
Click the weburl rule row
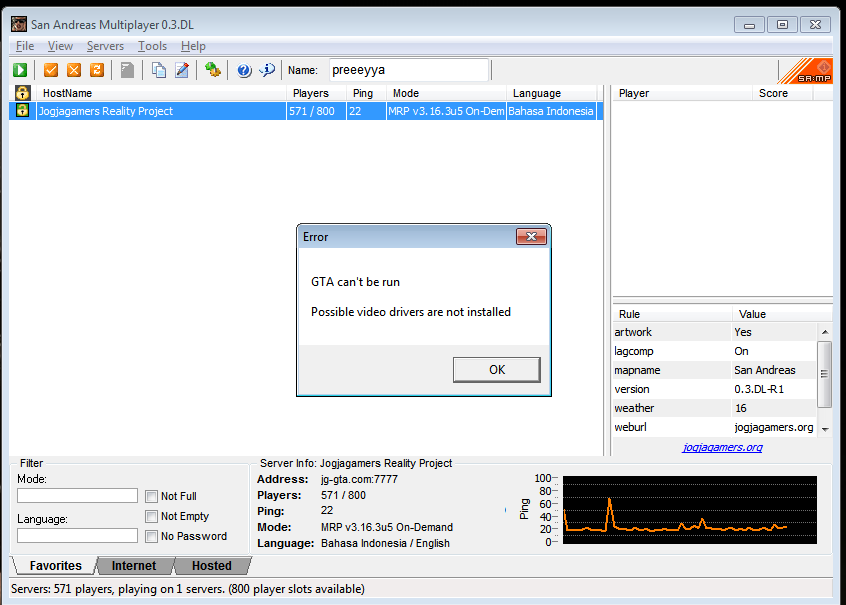pos(715,427)
